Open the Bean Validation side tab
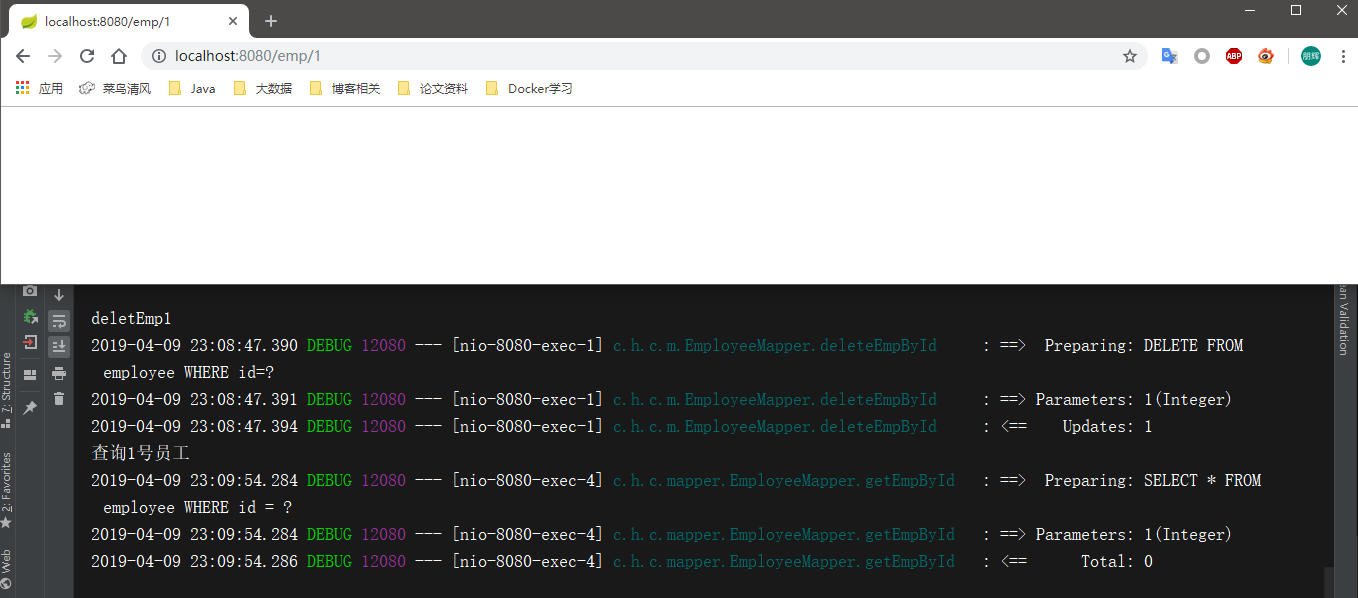 tap(1343, 320)
